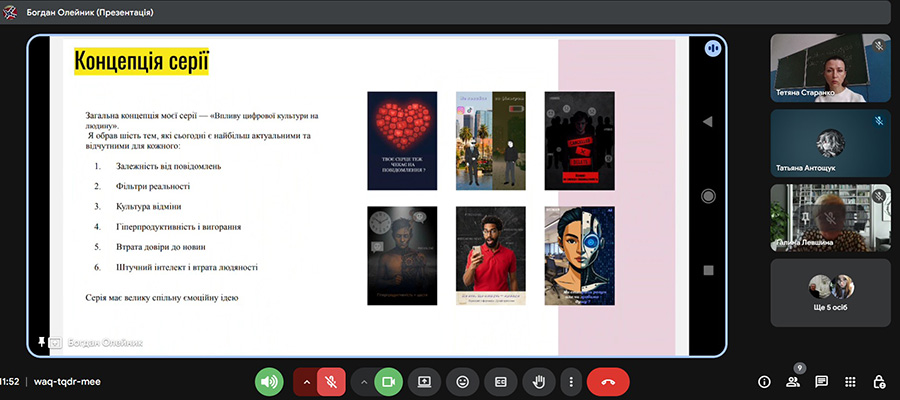Start presenting your screen
Viewport: 900px width, 400px height.
[424, 381]
